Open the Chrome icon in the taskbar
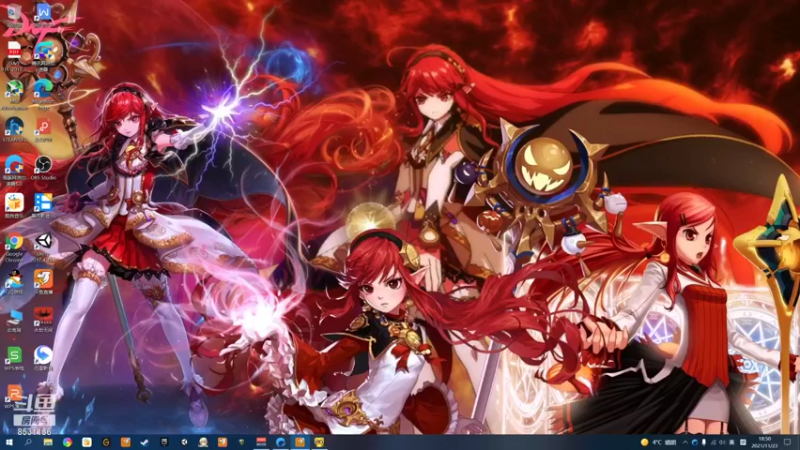This screenshot has height=450, width=800. coord(67,442)
